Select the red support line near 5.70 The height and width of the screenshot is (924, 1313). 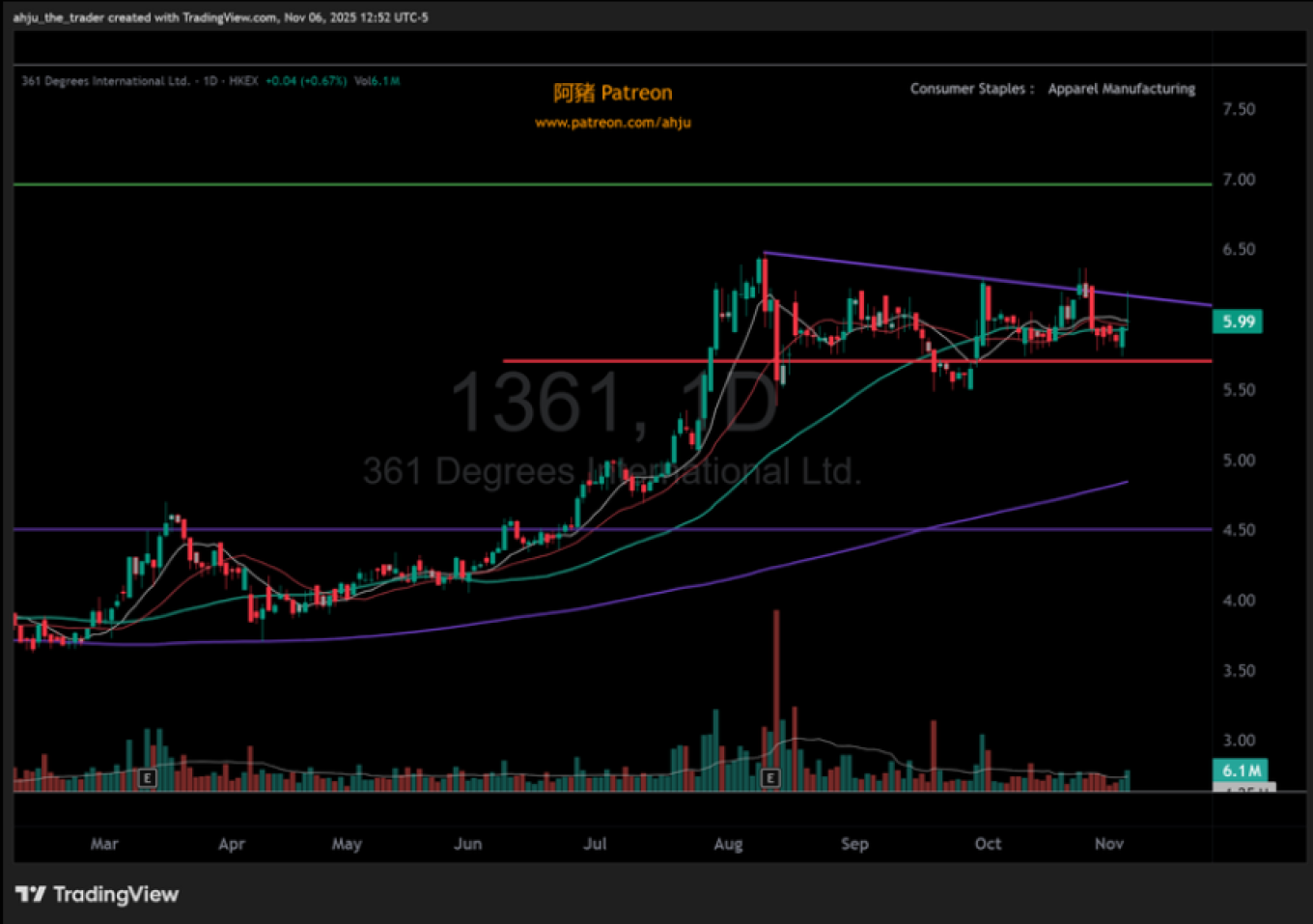[x=628, y=361]
